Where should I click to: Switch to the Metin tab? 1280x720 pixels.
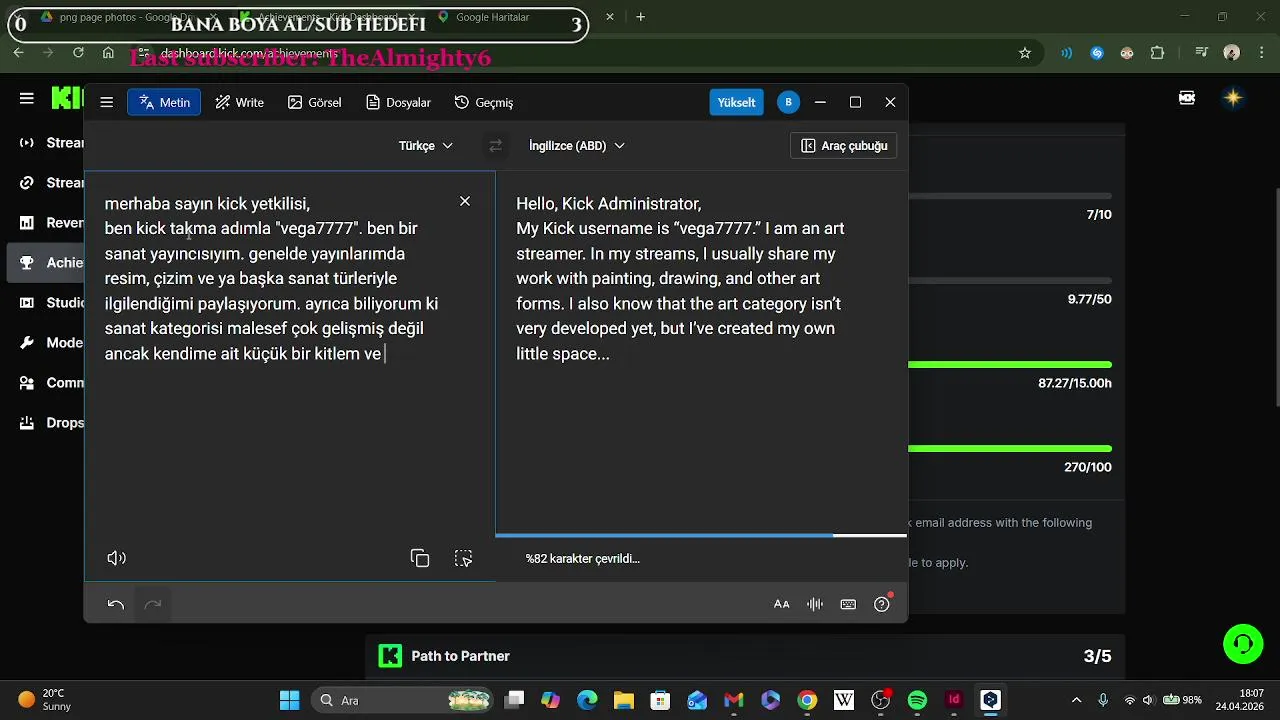[164, 102]
